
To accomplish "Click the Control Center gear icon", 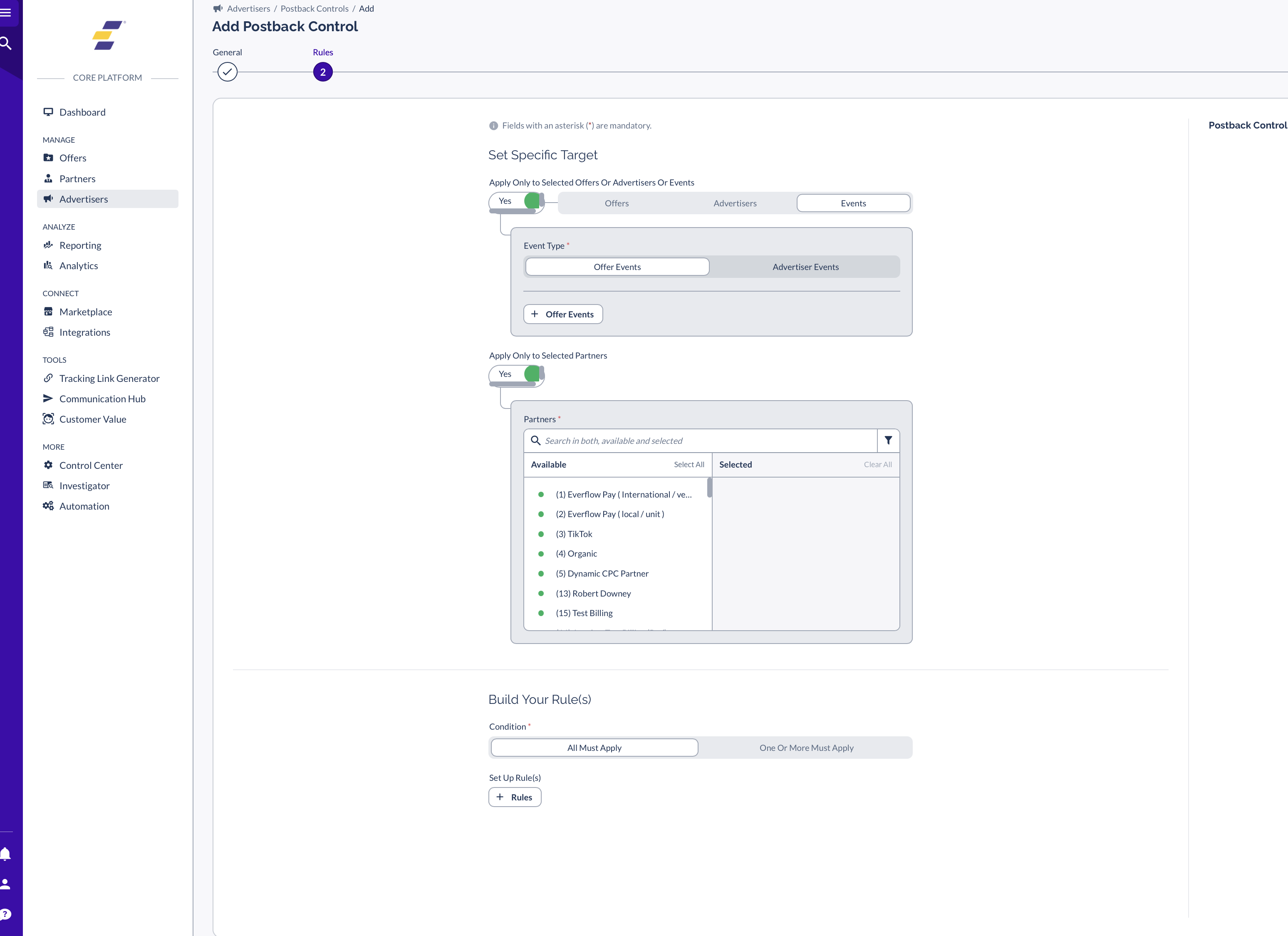I will 48,465.
